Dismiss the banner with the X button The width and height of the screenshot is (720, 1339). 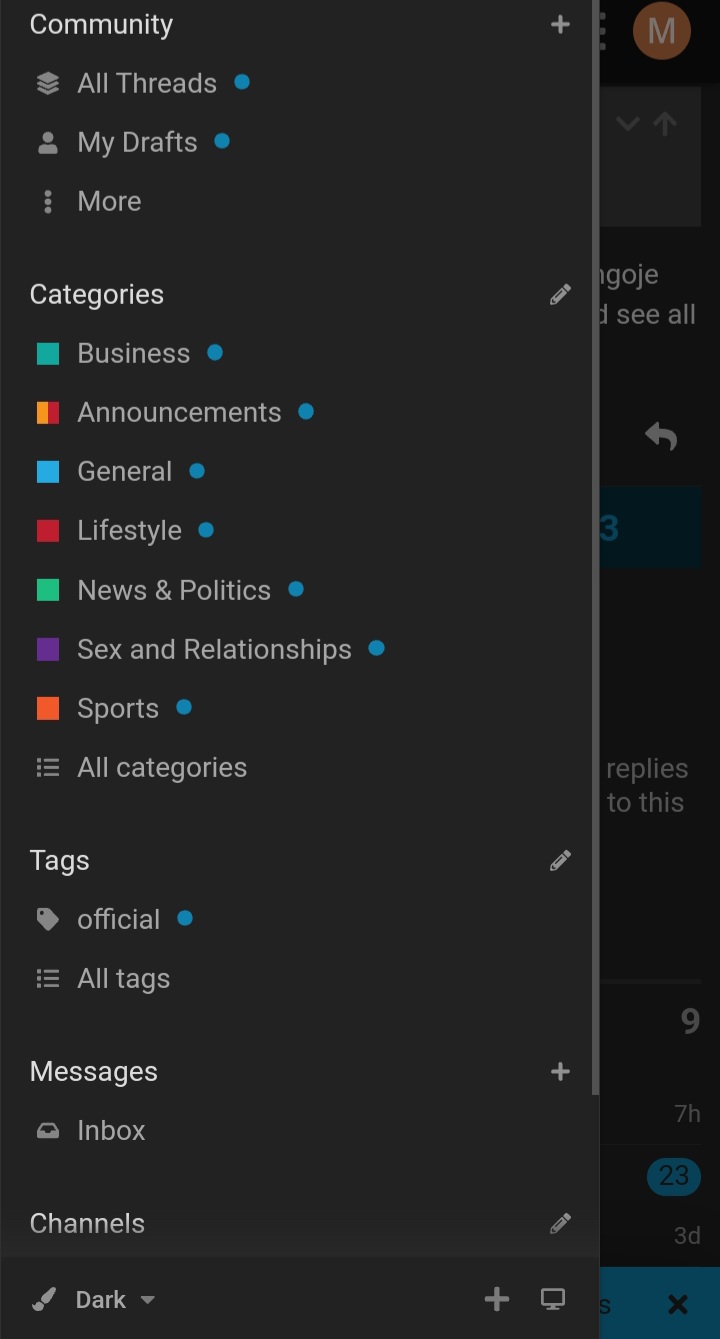pos(677,1304)
